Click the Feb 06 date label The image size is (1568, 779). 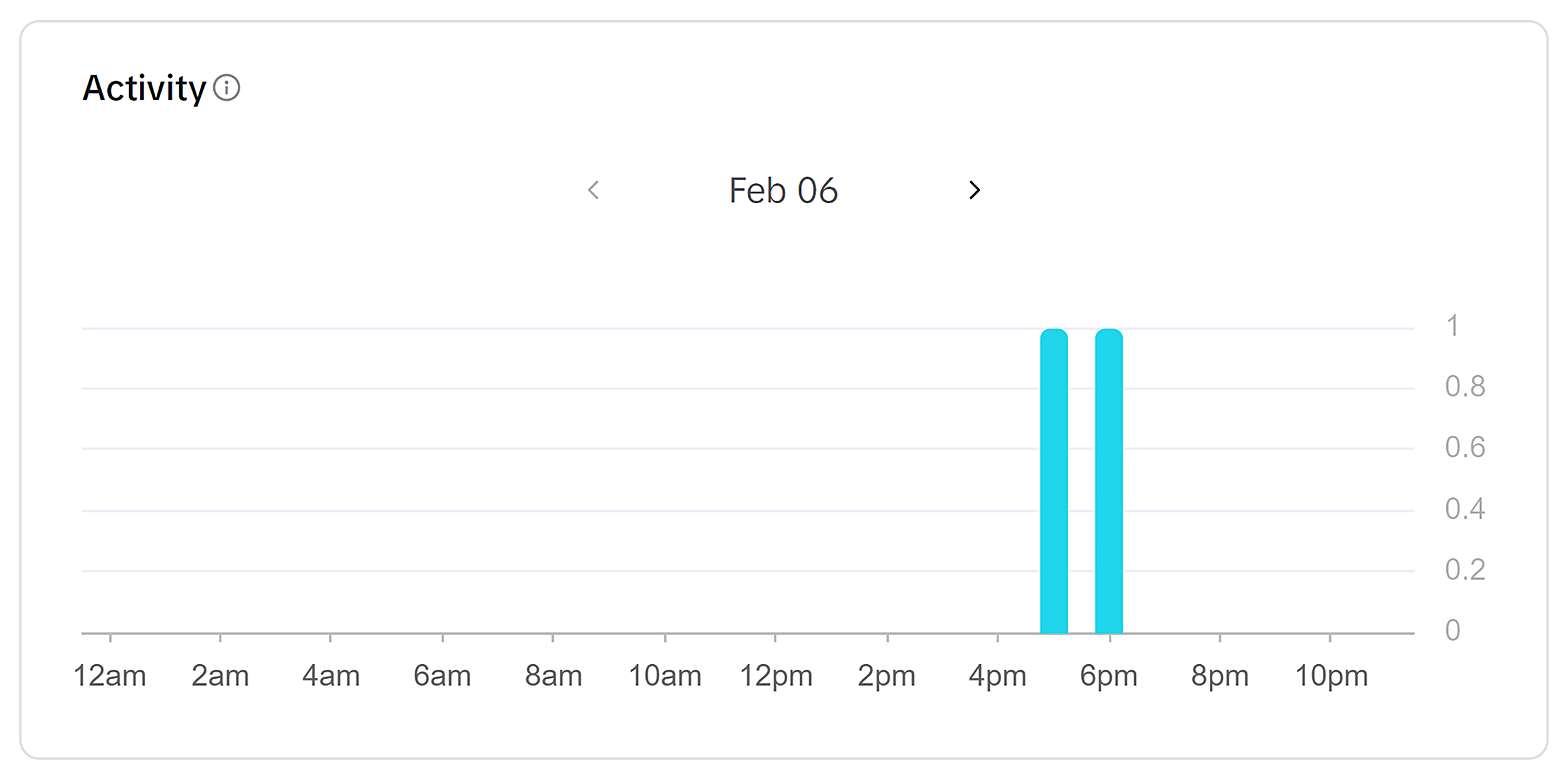[x=783, y=191]
